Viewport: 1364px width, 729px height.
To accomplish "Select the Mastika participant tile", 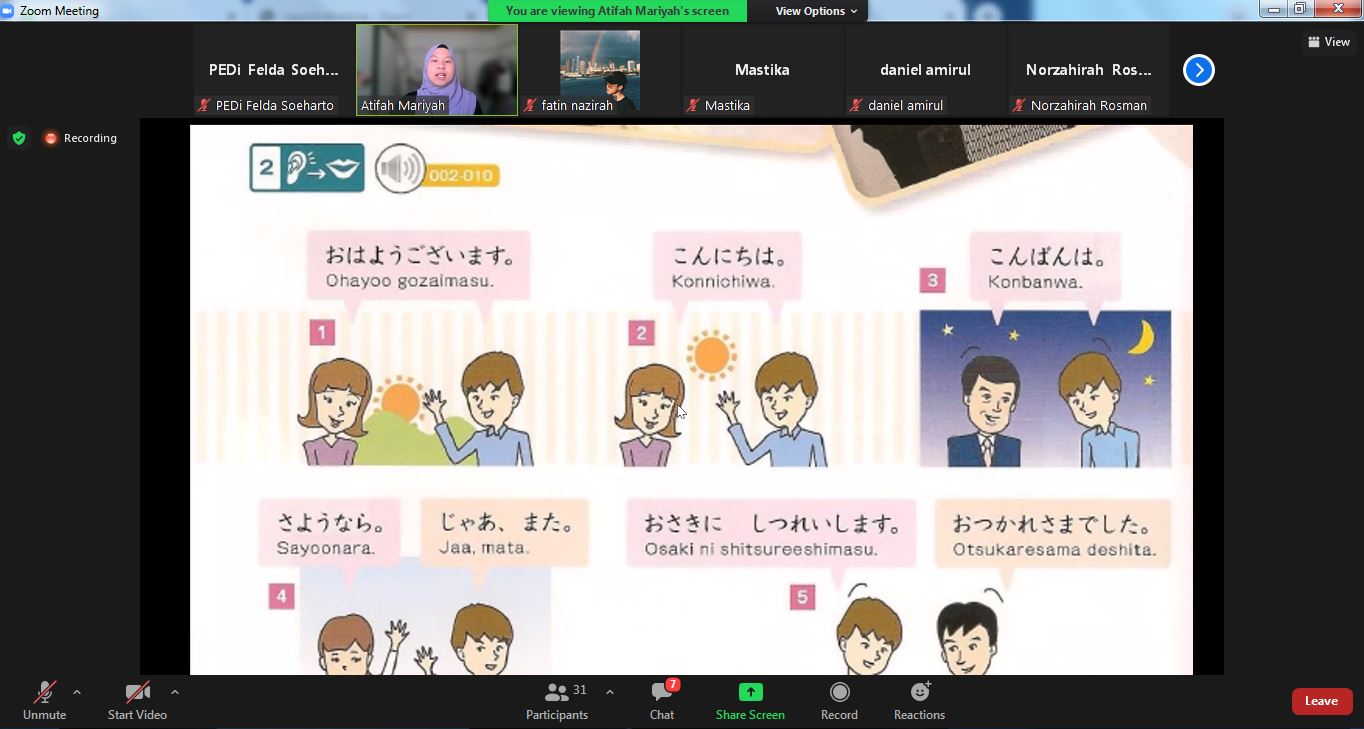I will pyautogui.click(x=762, y=70).
